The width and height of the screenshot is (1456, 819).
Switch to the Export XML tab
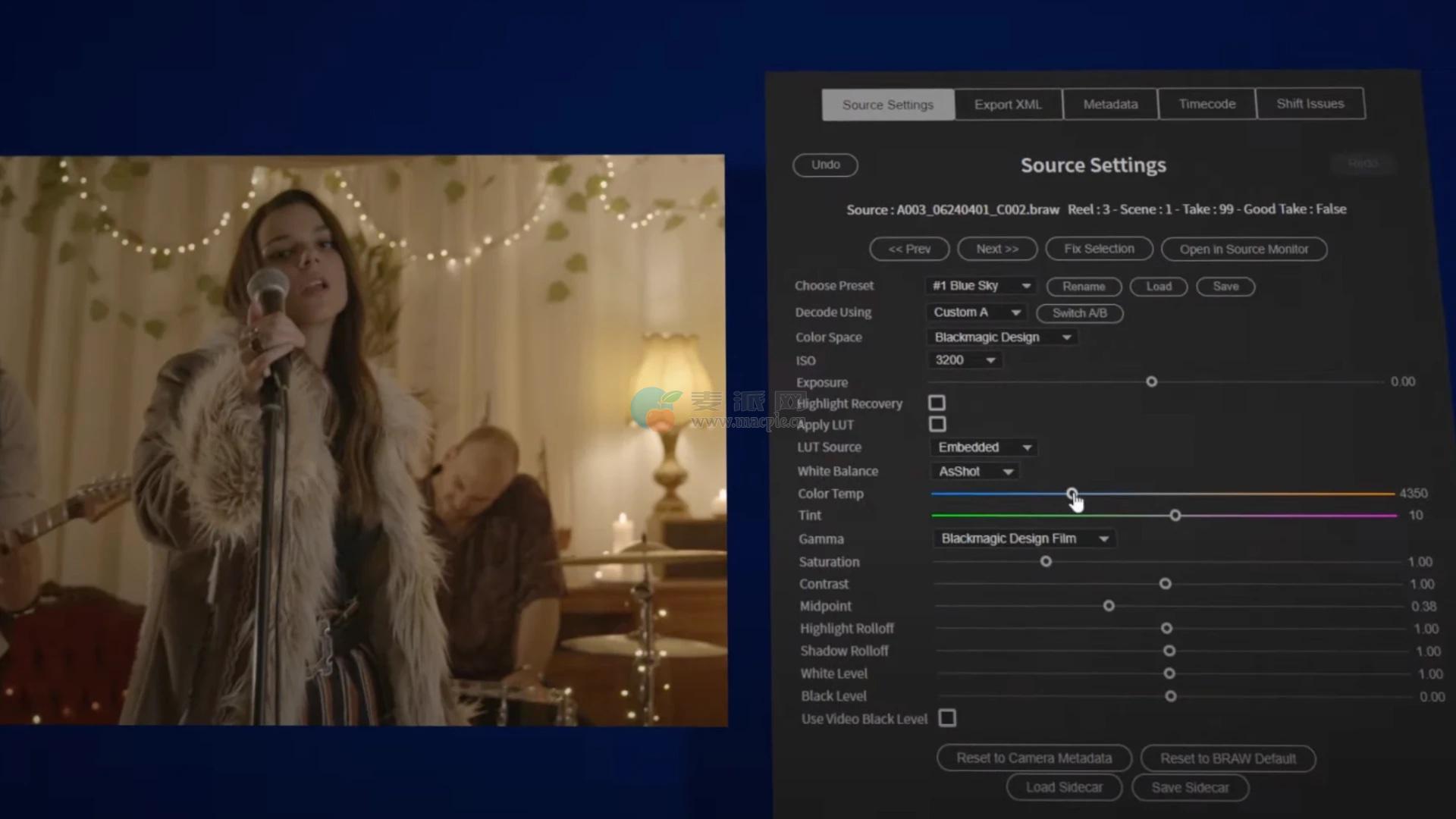coord(1008,105)
